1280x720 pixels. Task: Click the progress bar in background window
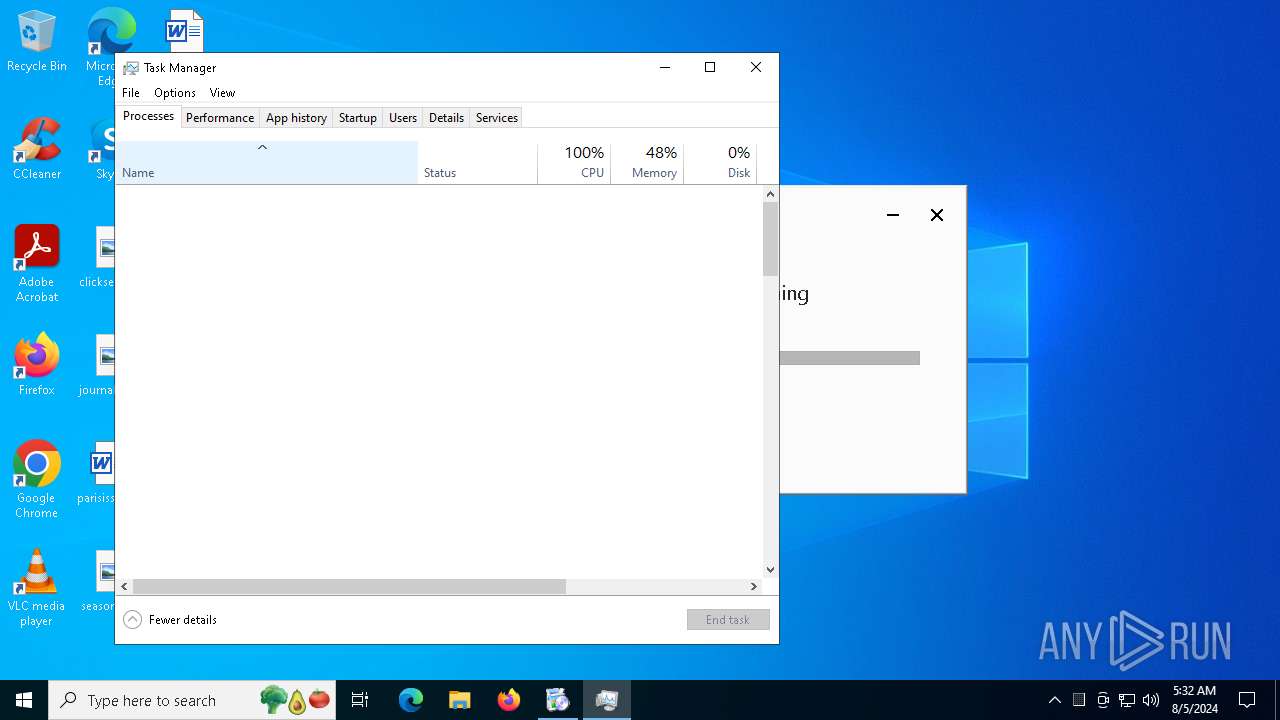849,358
